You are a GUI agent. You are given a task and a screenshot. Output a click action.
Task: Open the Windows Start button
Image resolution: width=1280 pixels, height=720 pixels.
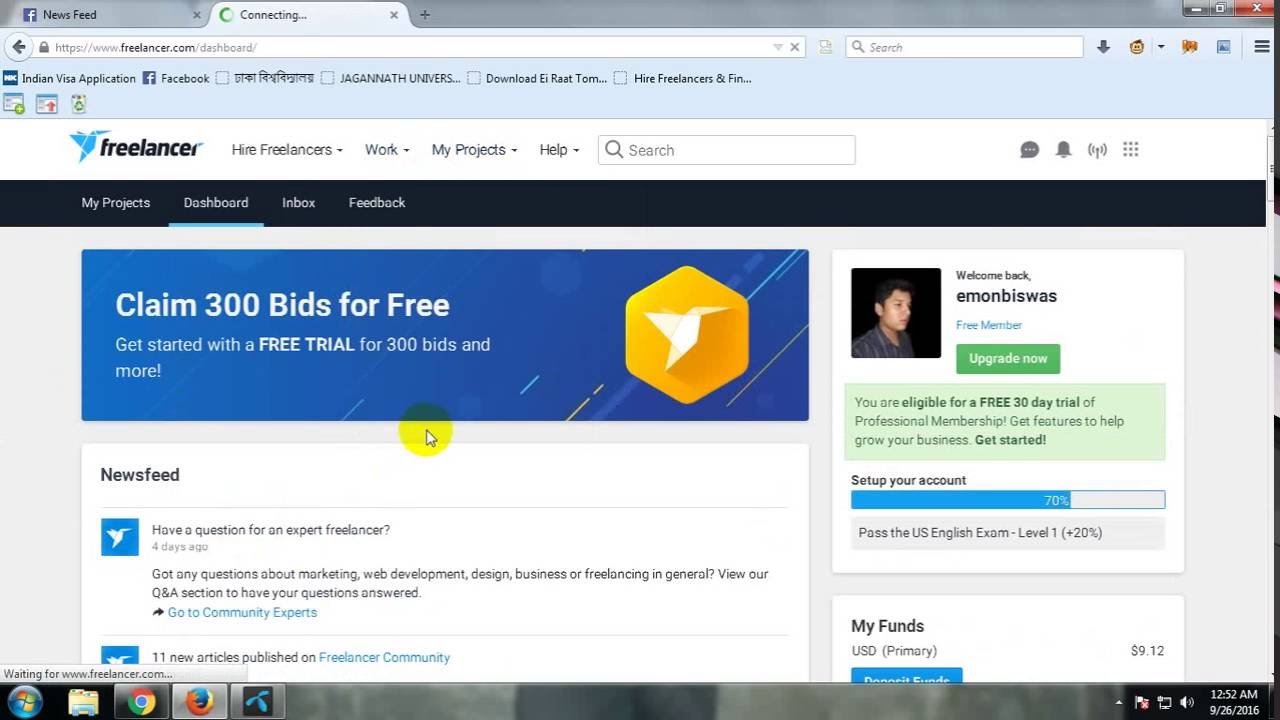click(x=23, y=702)
